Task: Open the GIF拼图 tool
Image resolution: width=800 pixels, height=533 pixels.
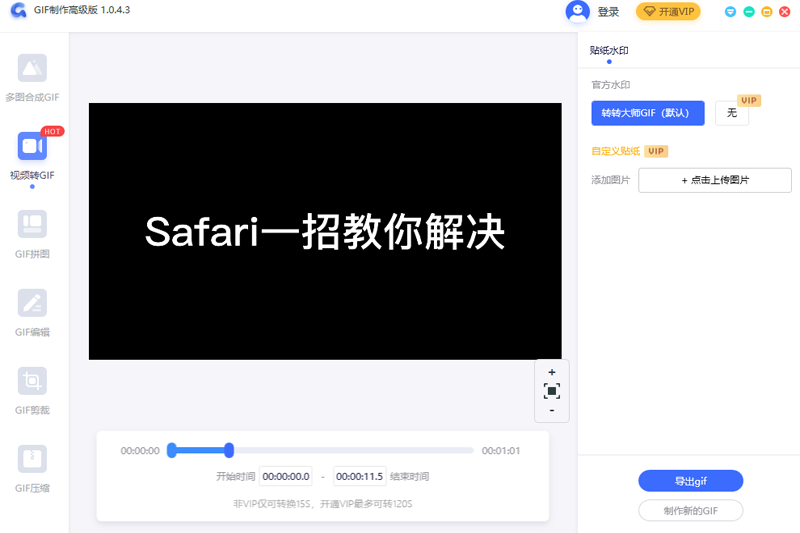Action: [x=32, y=225]
